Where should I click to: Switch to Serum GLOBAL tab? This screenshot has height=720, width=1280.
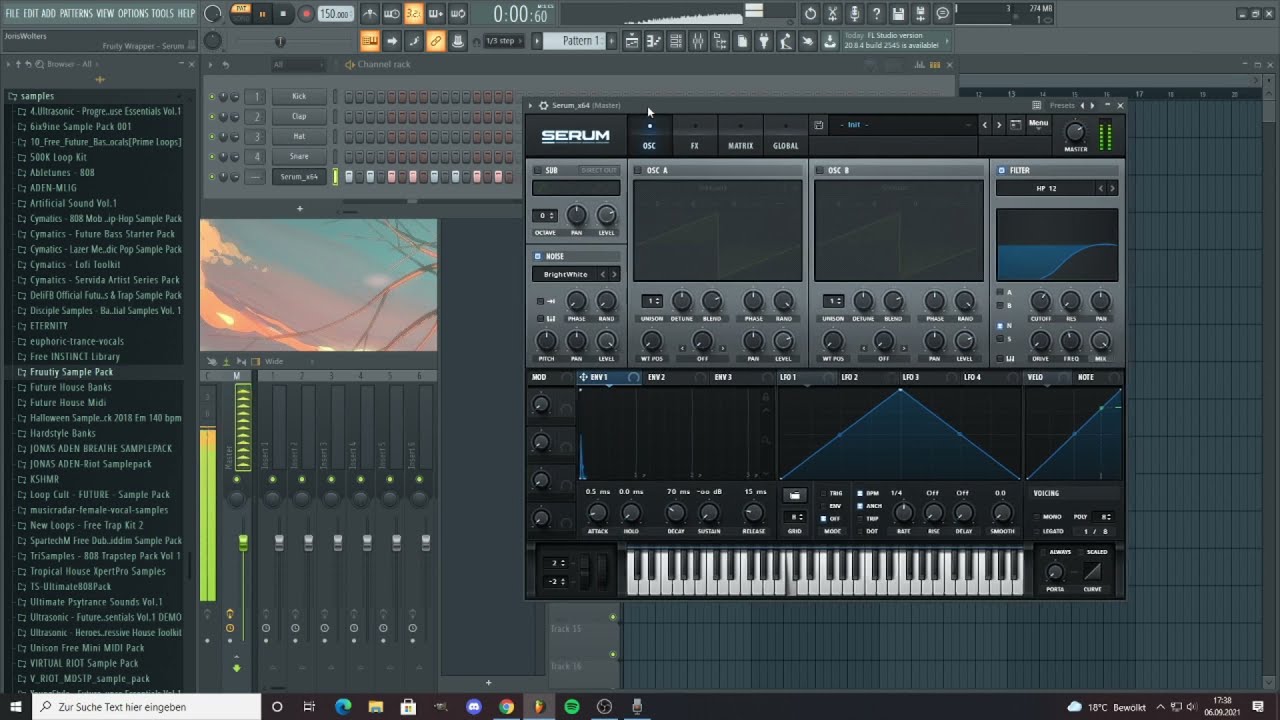coord(785,135)
